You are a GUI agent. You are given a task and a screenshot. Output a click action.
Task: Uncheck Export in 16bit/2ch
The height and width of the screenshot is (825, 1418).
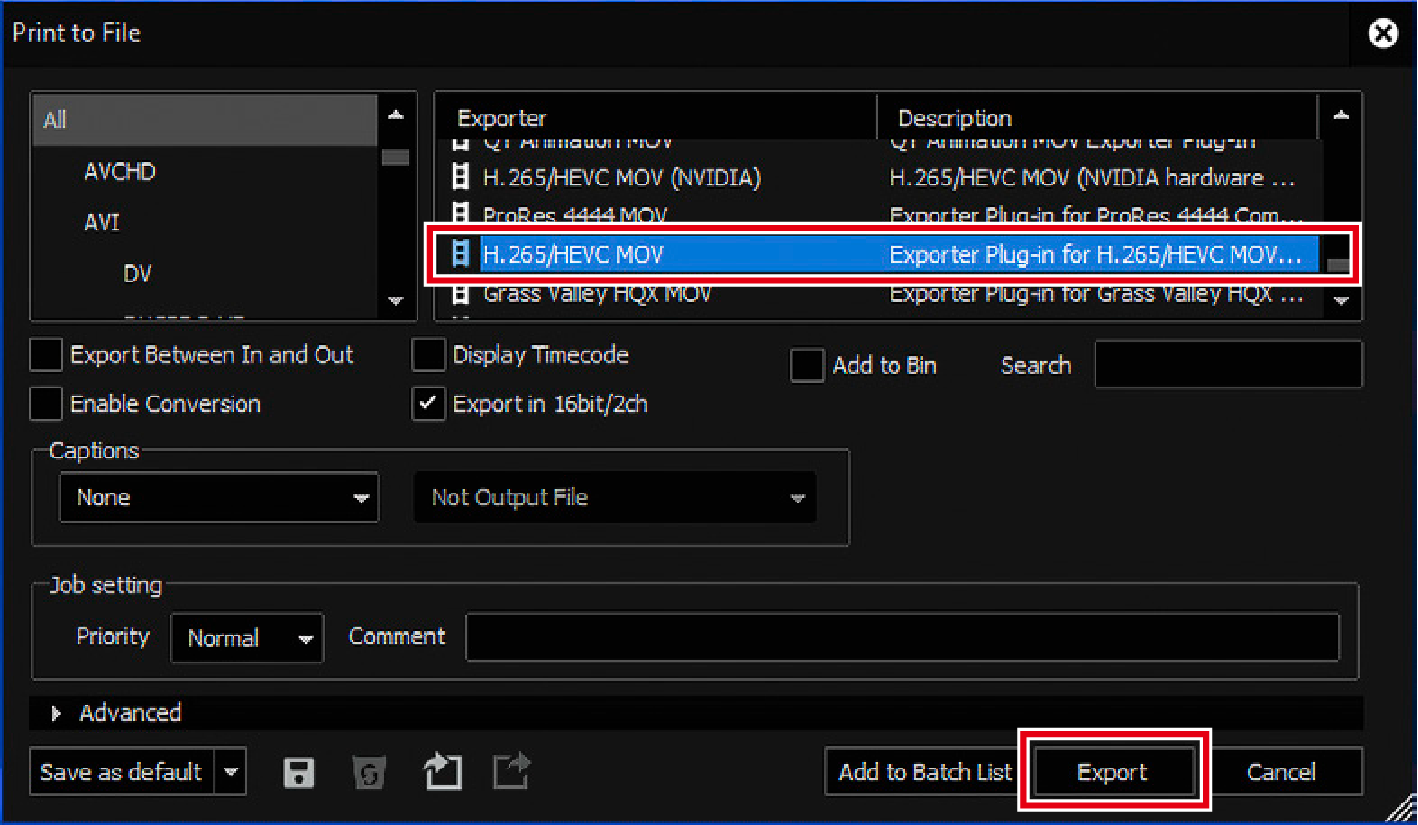pos(429,404)
